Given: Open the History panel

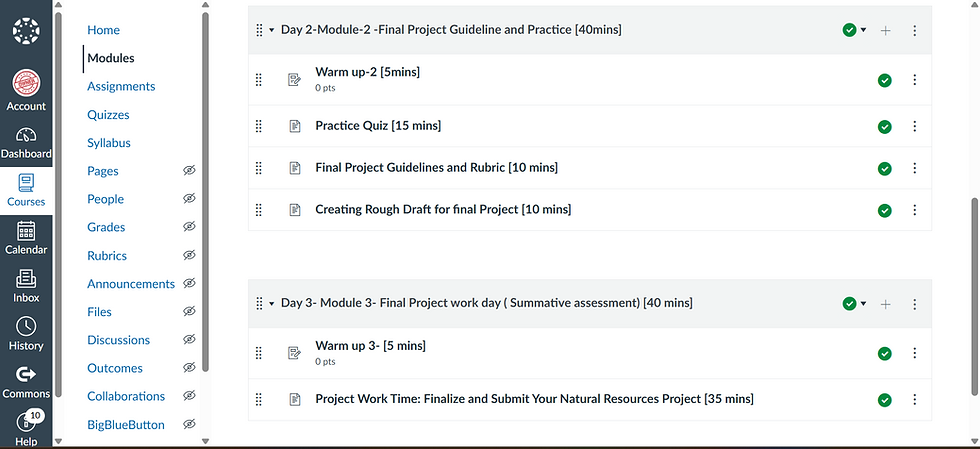Looking at the screenshot, I should pos(26,334).
